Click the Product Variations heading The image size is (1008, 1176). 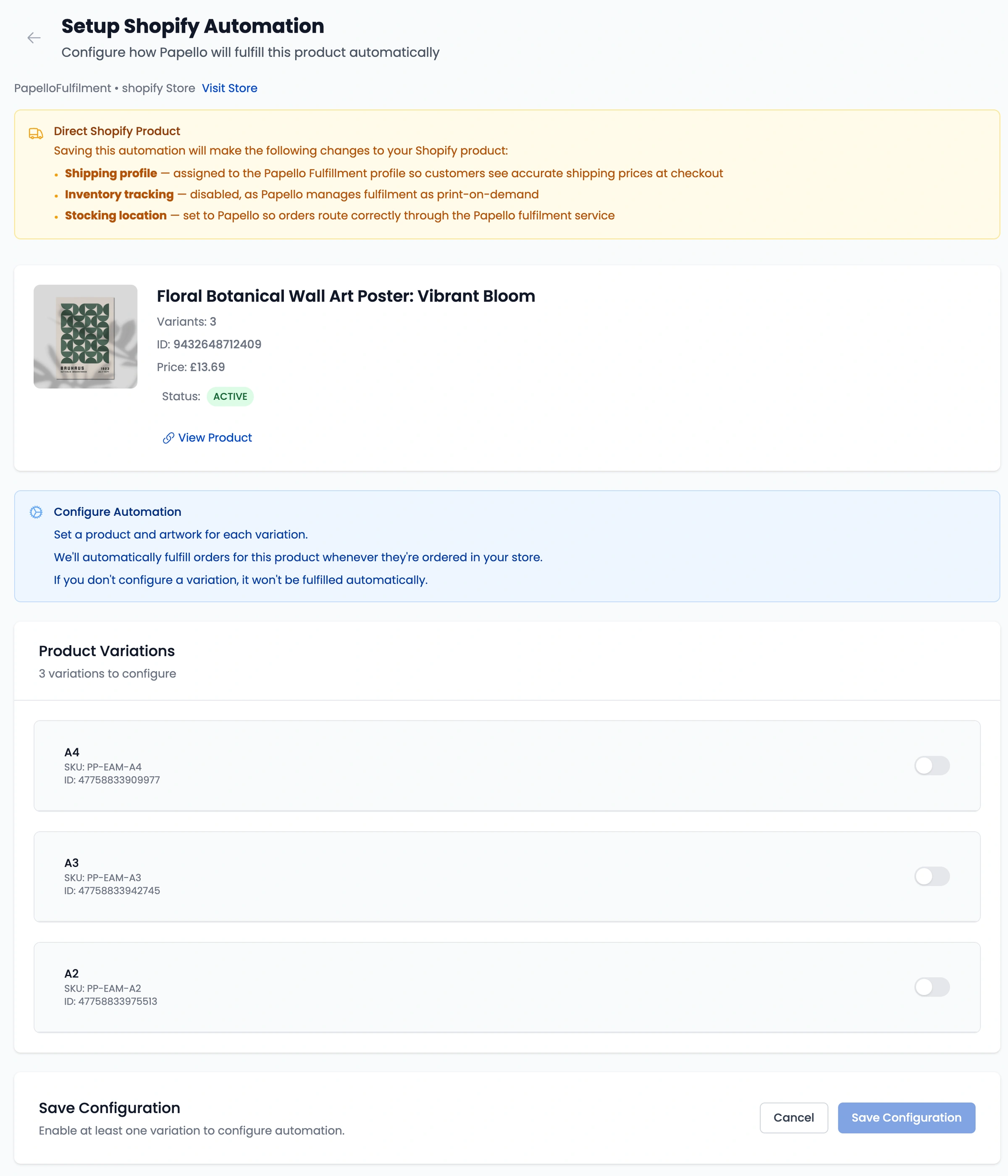107,651
